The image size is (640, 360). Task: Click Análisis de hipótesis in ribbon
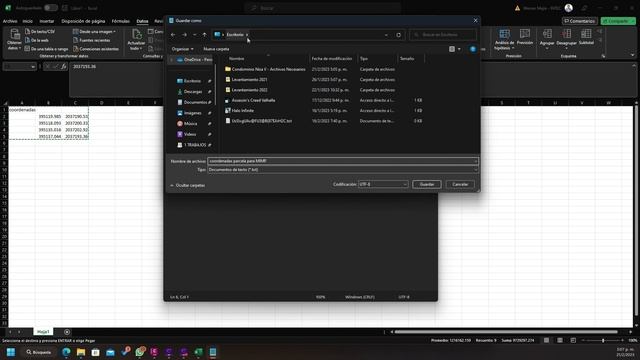pos(504,40)
